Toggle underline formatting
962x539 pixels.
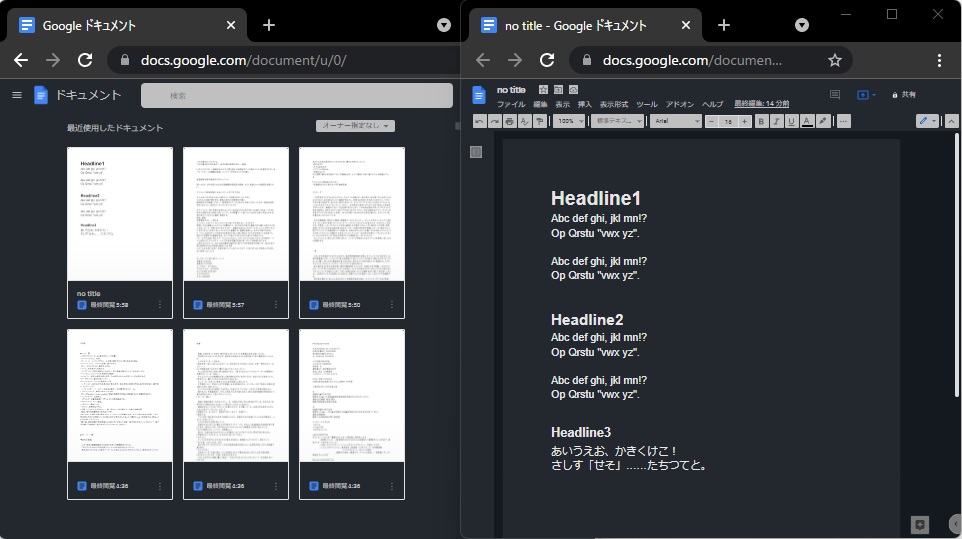point(791,121)
